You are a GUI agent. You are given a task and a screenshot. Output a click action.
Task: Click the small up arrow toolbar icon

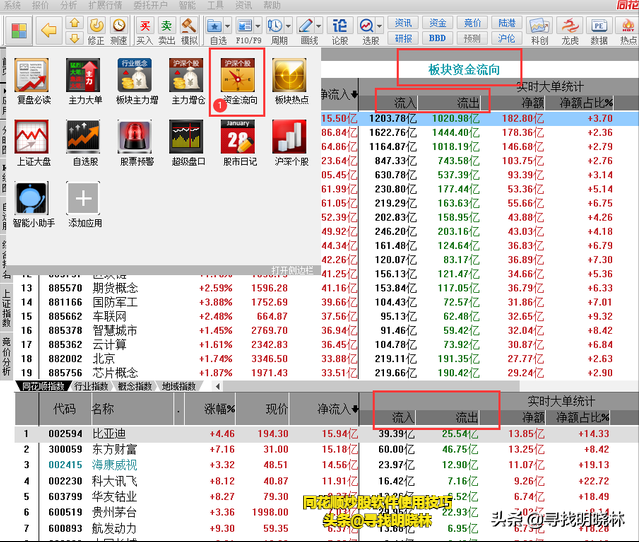click(x=75, y=23)
